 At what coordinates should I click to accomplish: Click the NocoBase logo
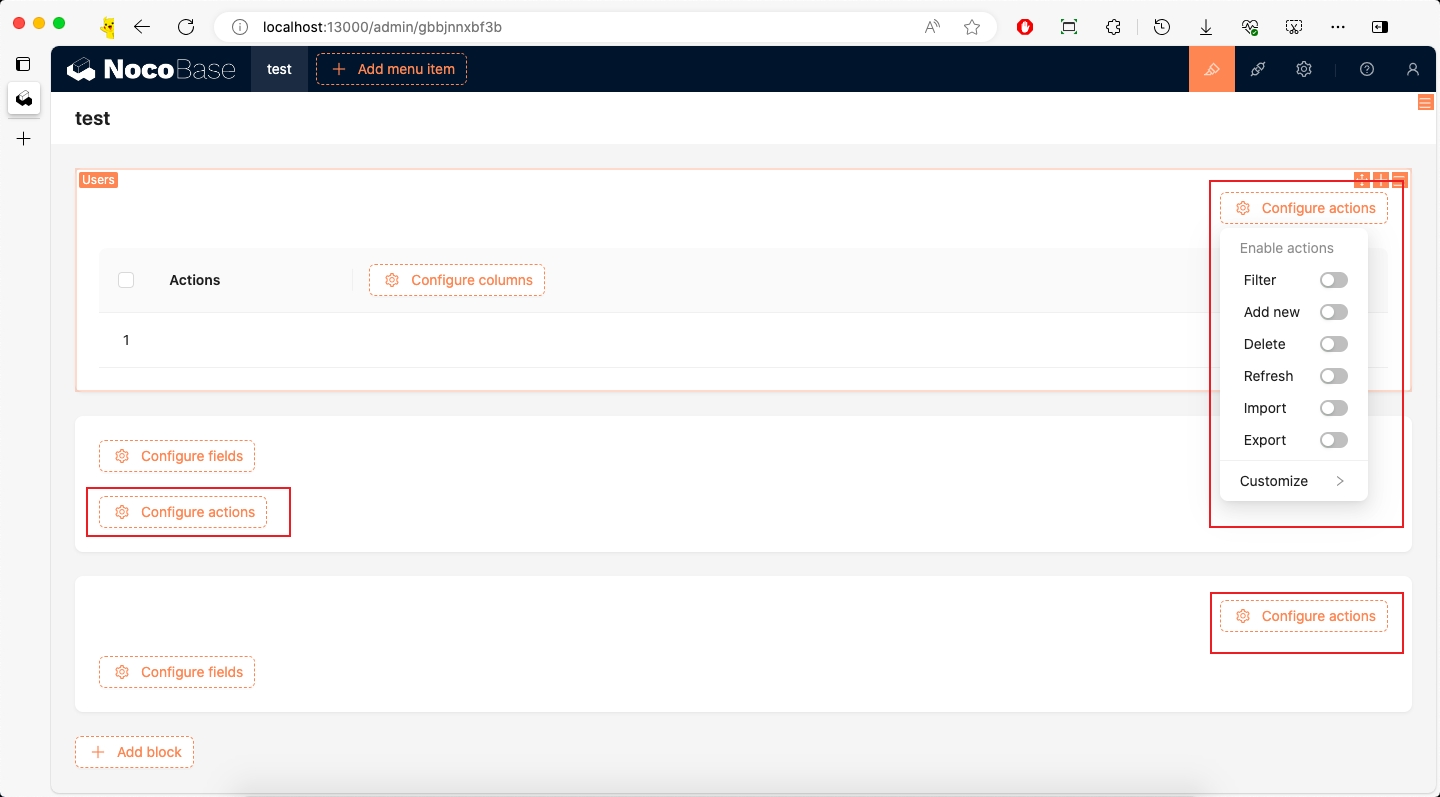point(151,69)
